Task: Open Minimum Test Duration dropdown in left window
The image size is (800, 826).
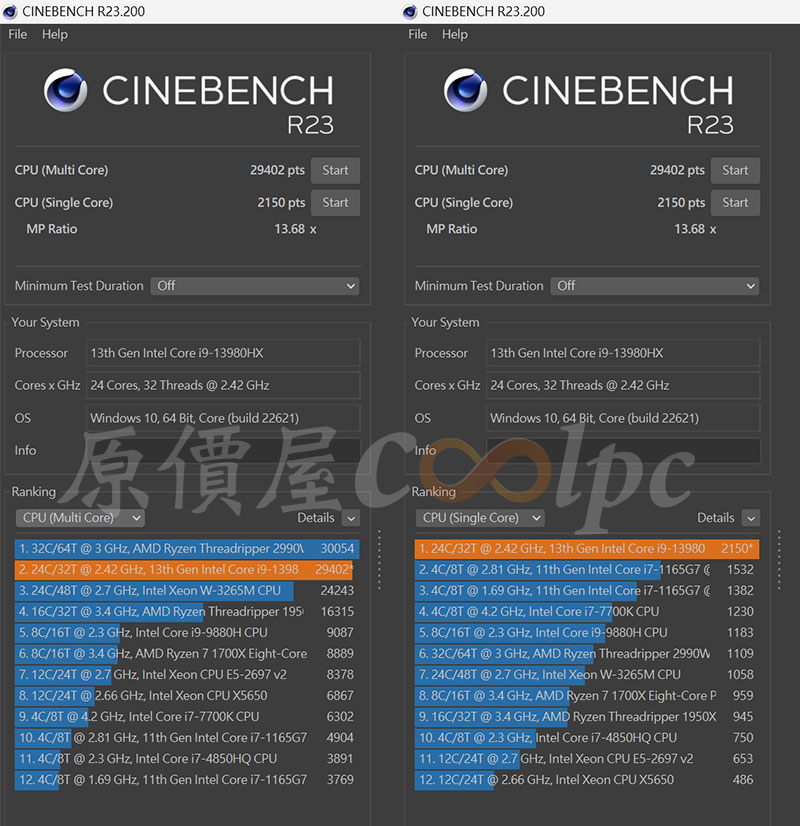Action: [x=255, y=286]
